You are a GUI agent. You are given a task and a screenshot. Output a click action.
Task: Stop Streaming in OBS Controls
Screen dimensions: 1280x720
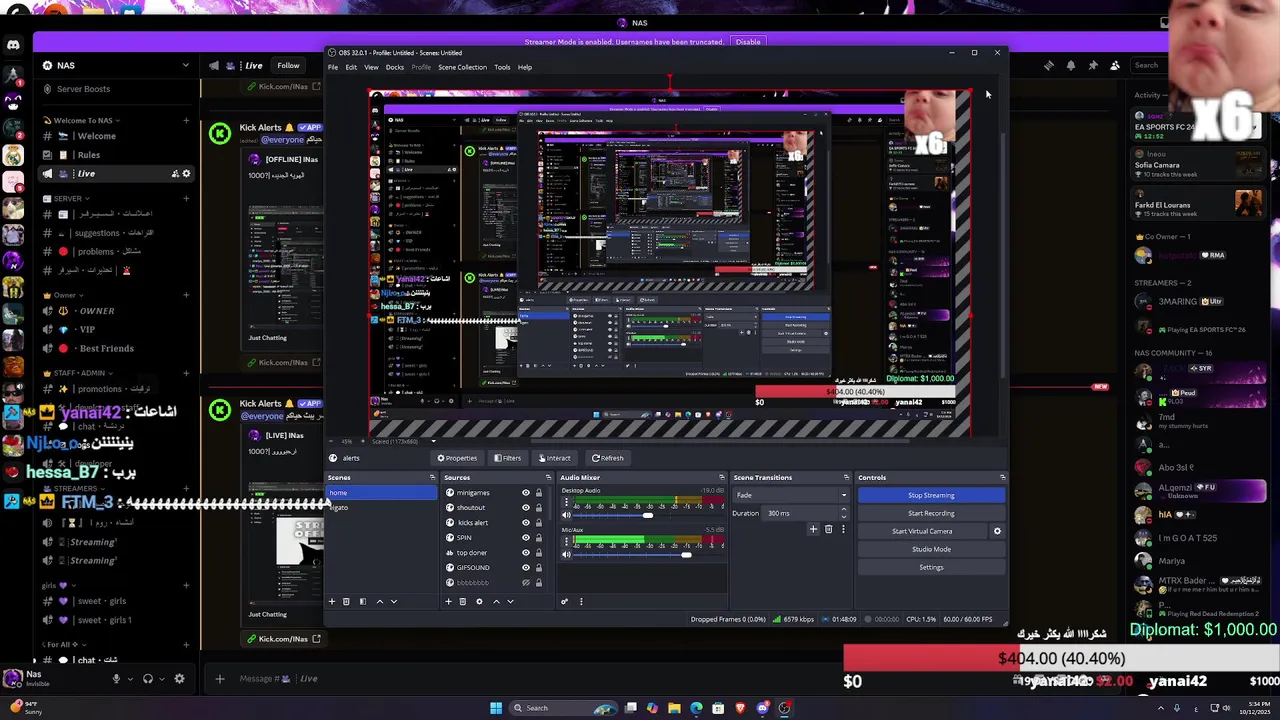pyautogui.click(x=931, y=495)
